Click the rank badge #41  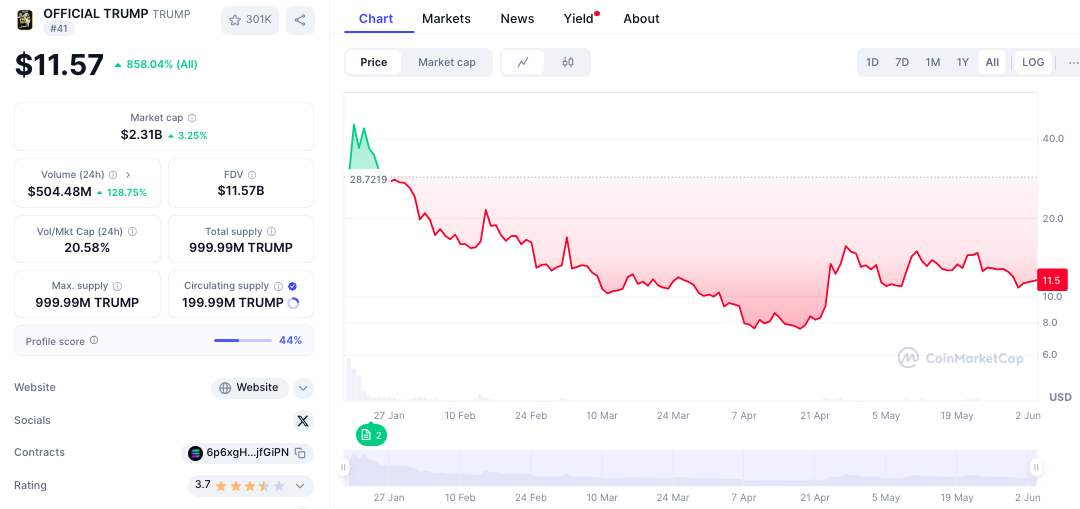(59, 29)
